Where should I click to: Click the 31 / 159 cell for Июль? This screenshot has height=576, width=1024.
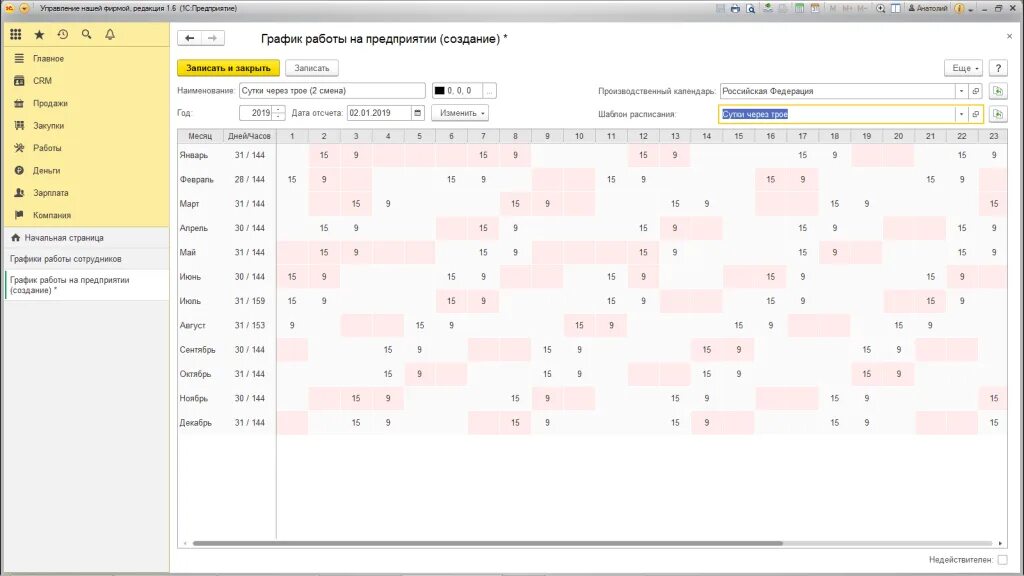tap(250, 301)
